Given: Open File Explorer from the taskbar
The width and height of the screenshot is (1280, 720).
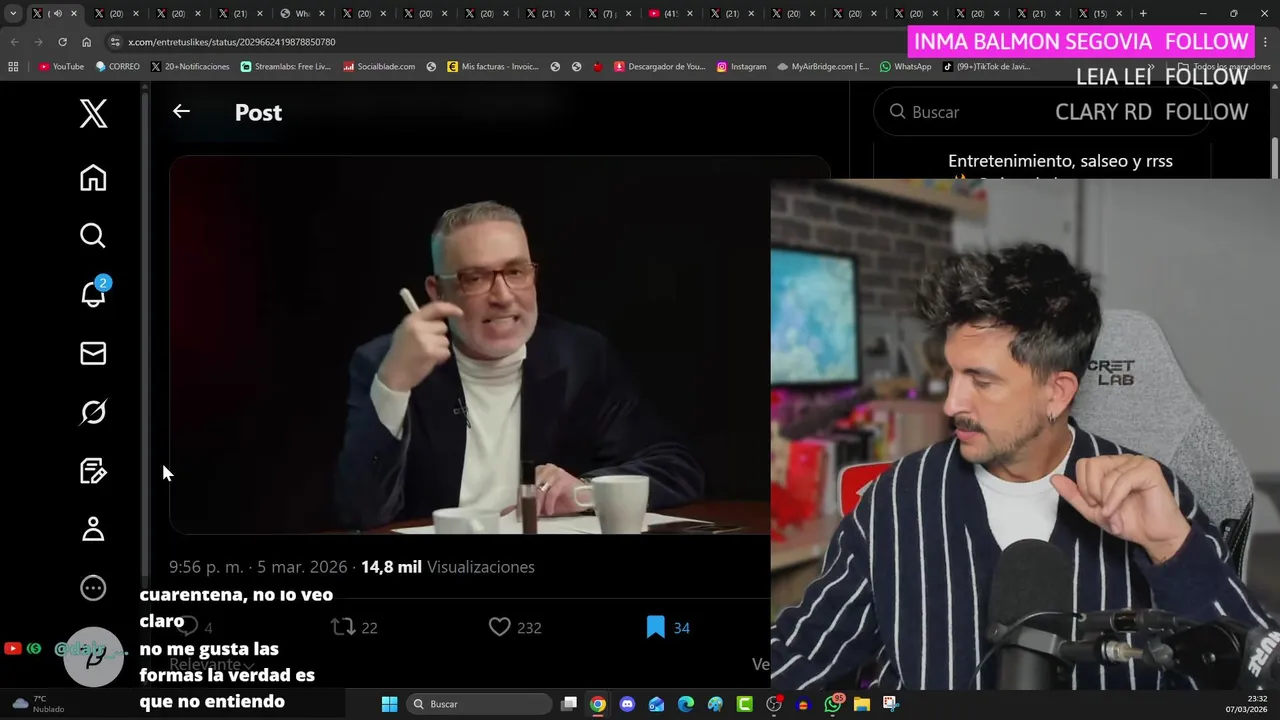Looking at the screenshot, I should tap(862, 704).
